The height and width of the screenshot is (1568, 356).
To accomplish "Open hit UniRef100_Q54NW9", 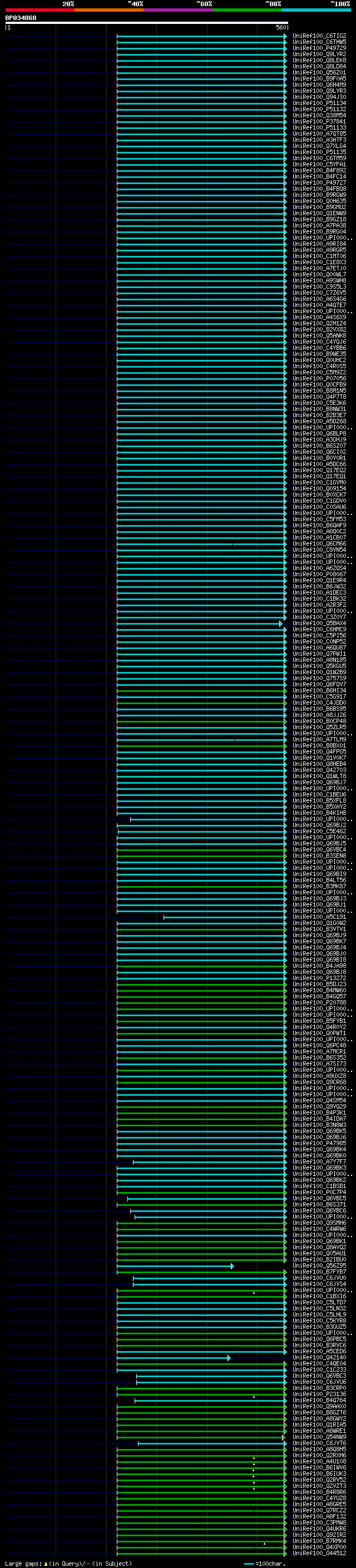I will 319,1437.
